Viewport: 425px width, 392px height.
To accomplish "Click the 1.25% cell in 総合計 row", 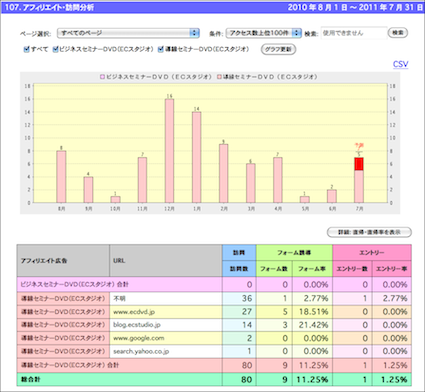I will point(392,379).
